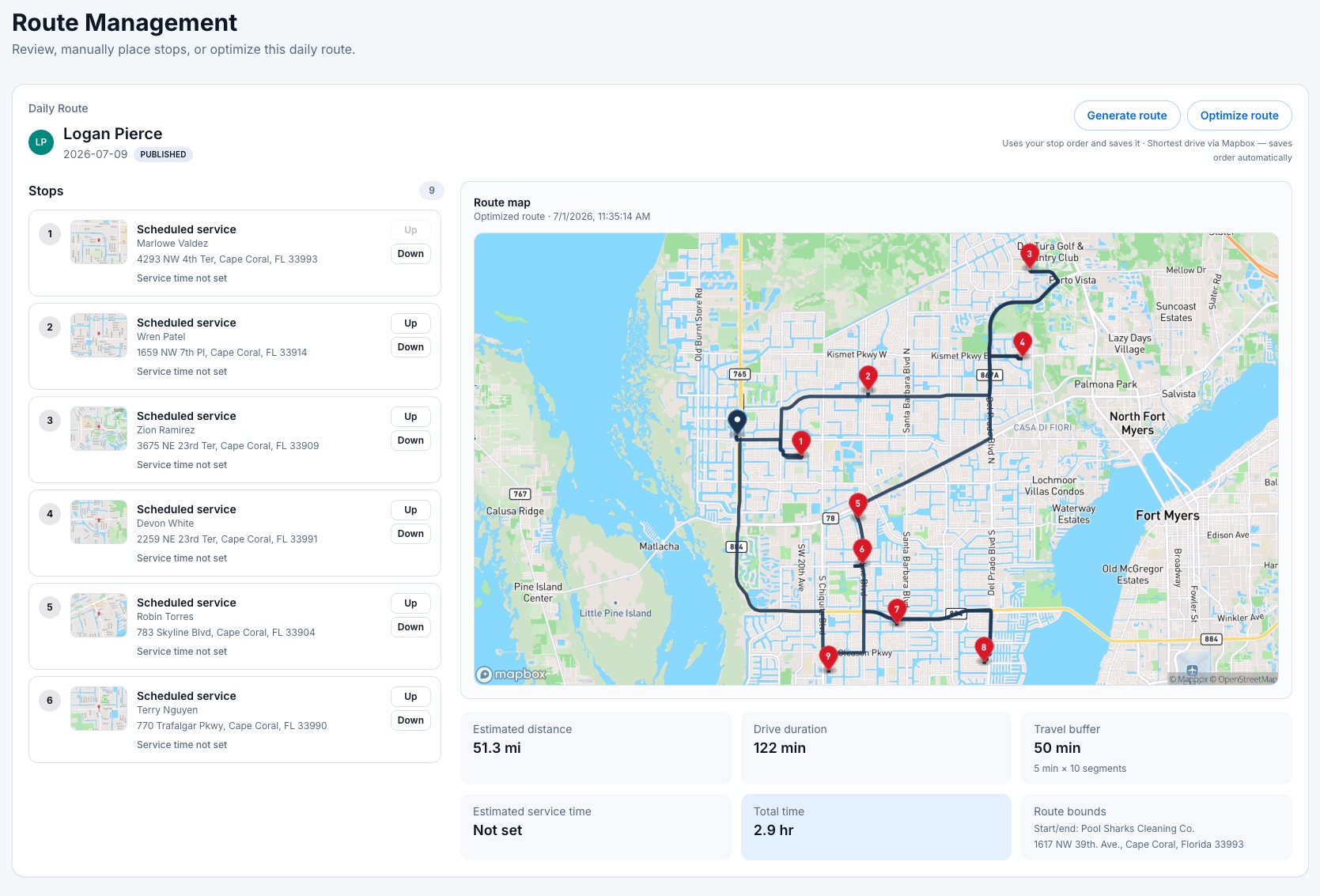Image resolution: width=1320 pixels, height=896 pixels.
Task: Open Wren Patel stop map thumbnail
Action: (99, 335)
